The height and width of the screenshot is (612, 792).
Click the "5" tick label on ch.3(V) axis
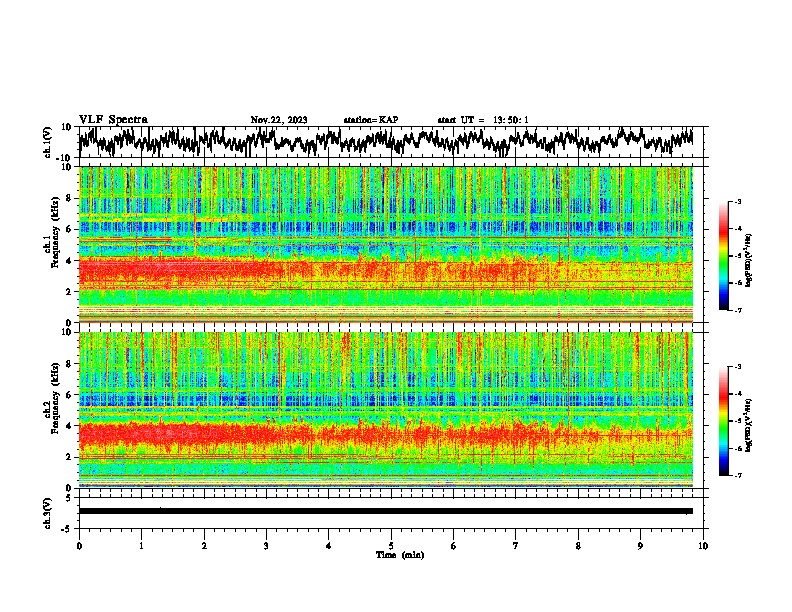pos(70,498)
